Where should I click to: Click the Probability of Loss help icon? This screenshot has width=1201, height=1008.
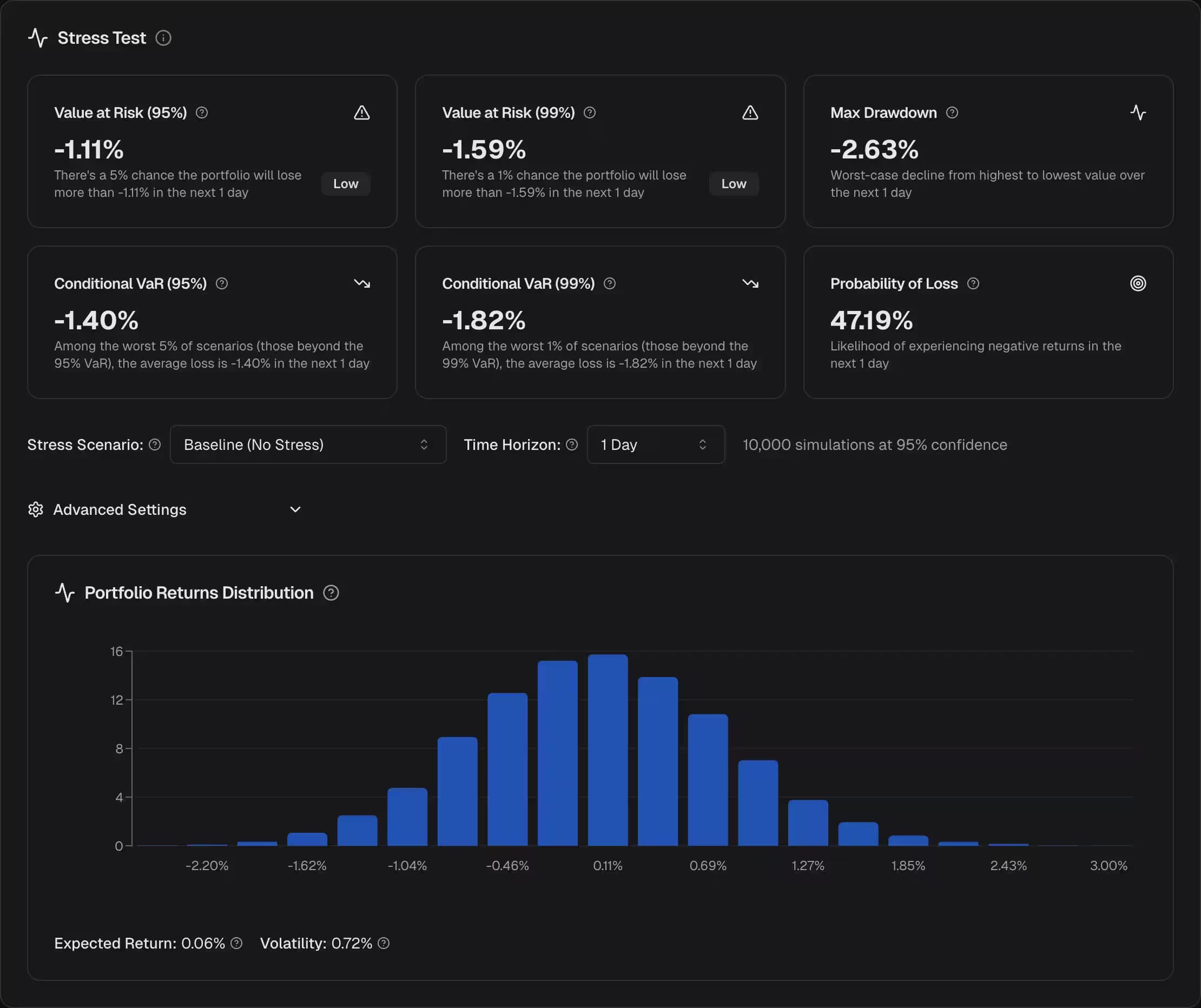pos(973,283)
